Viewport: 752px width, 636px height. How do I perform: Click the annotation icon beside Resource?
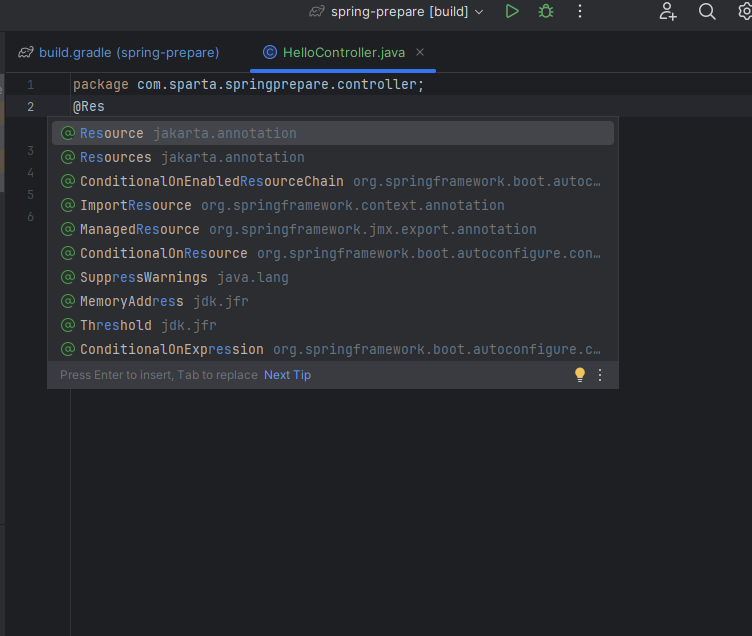tap(68, 133)
